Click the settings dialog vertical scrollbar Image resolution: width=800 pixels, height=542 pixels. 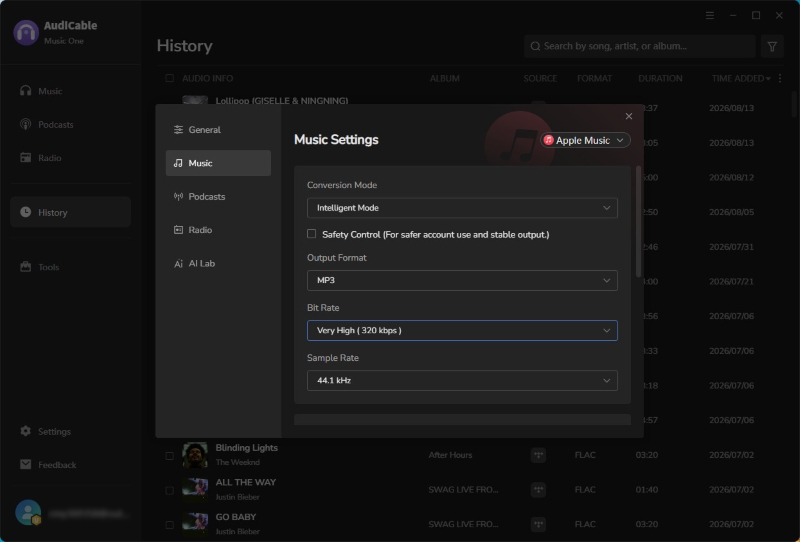coord(638,222)
